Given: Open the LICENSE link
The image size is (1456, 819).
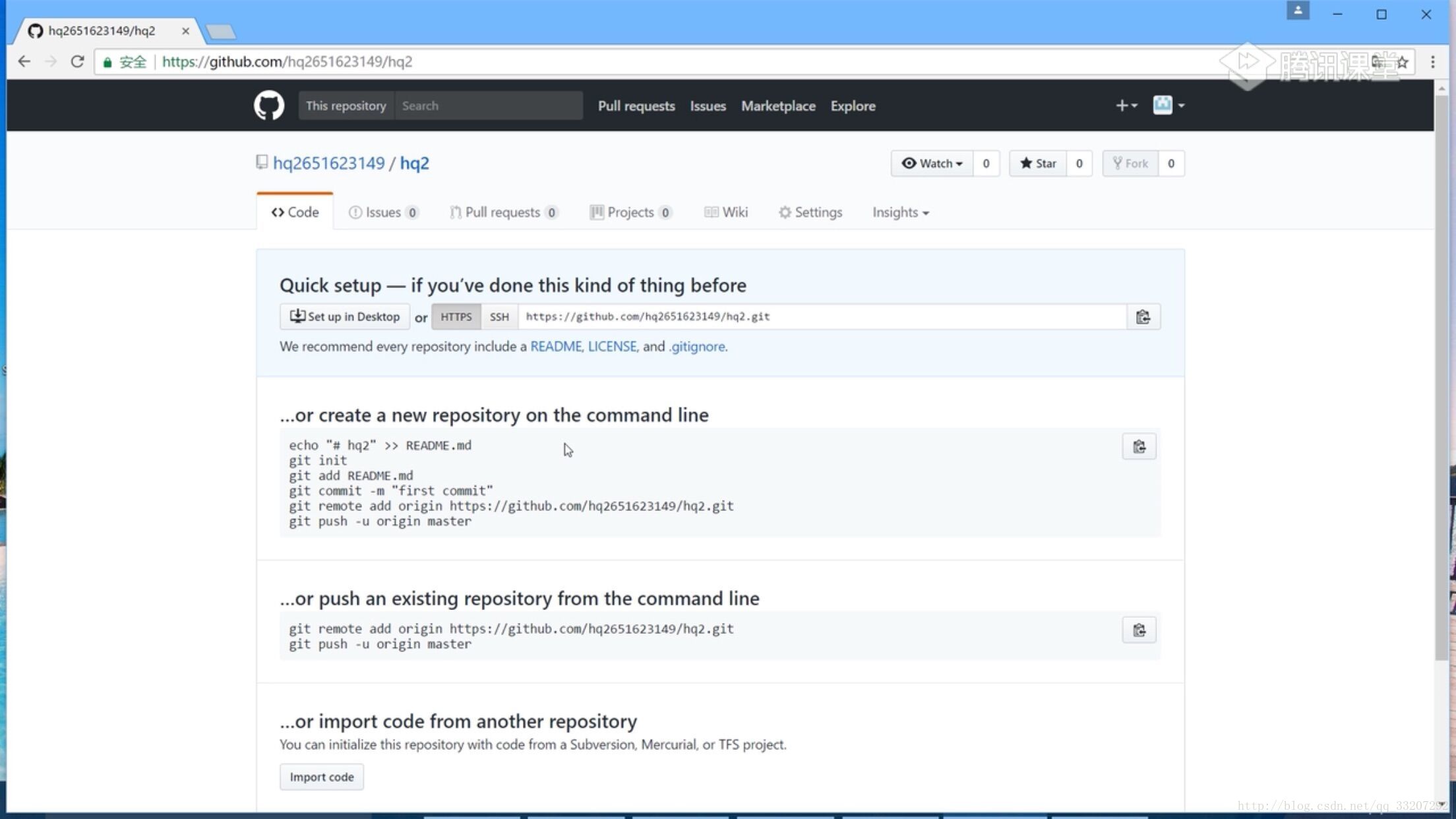Looking at the screenshot, I should click(612, 347).
